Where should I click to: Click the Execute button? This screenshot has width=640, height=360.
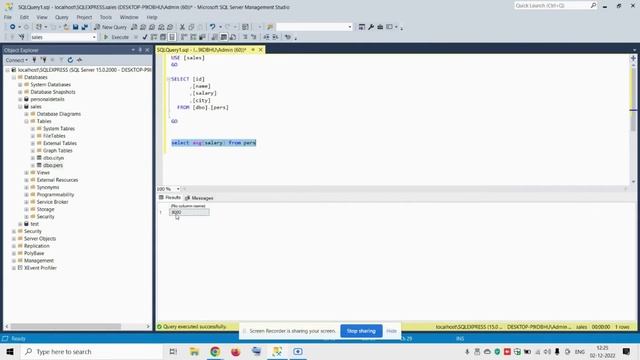tap(116, 37)
